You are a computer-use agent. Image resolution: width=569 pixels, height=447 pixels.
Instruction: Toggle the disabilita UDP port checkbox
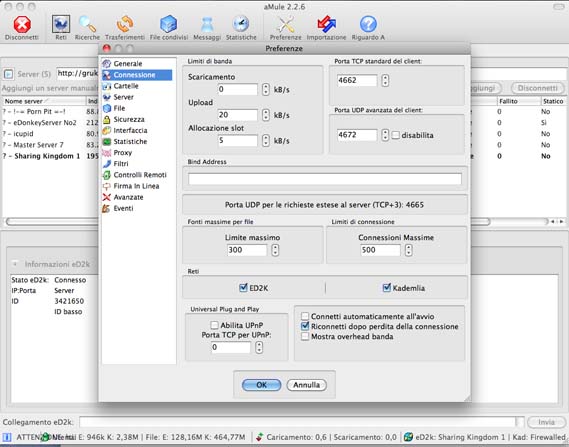396,135
